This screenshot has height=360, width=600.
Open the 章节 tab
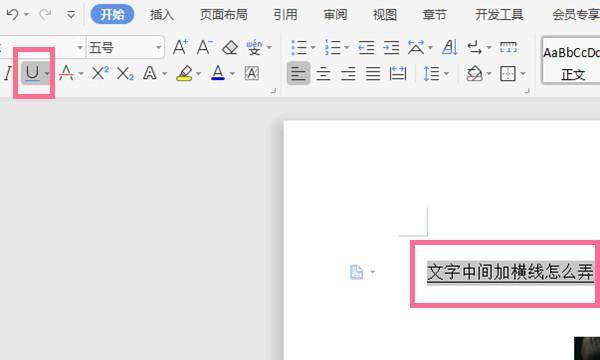tap(434, 15)
